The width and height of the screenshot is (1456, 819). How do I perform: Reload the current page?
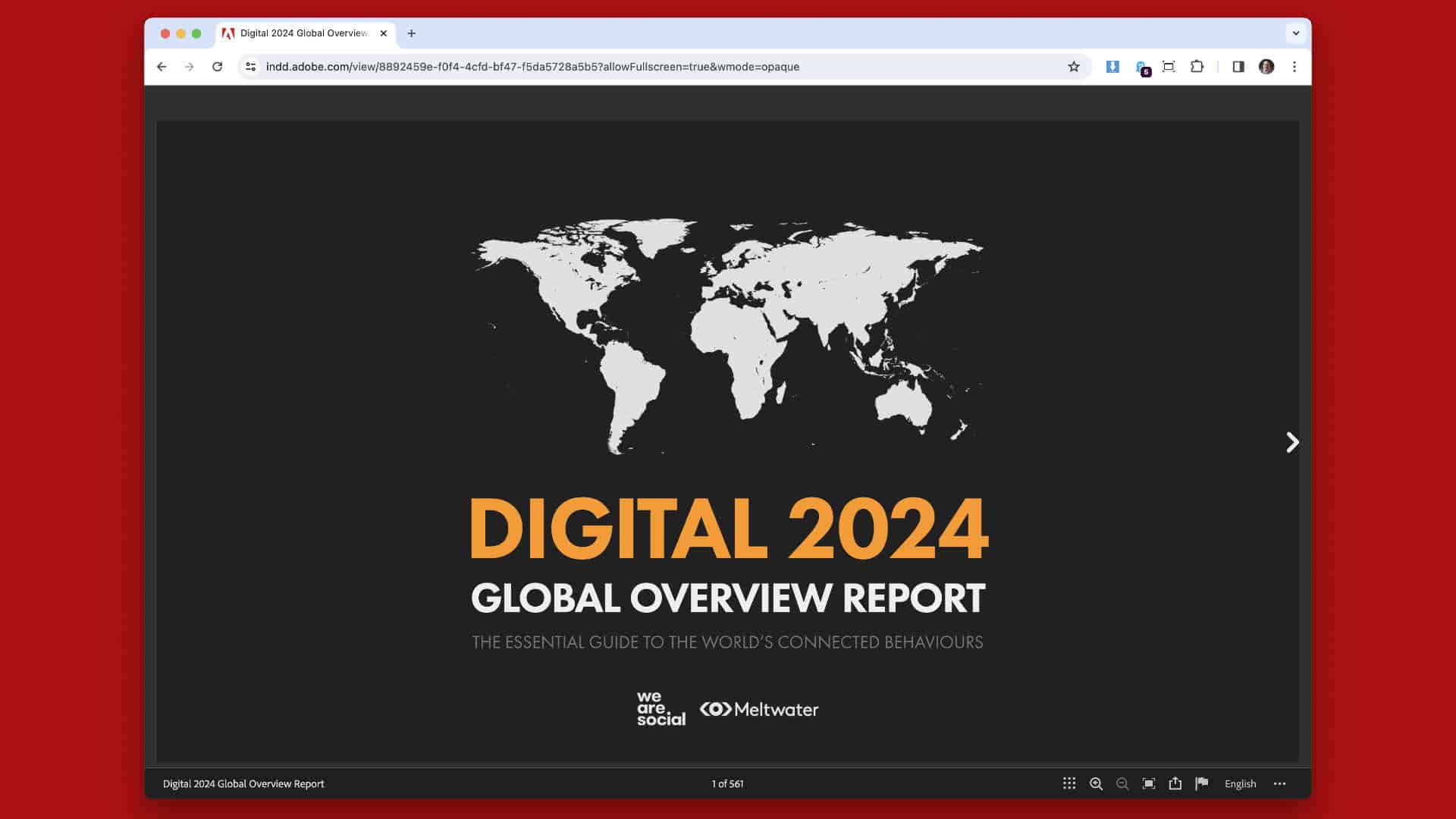click(x=218, y=67)
